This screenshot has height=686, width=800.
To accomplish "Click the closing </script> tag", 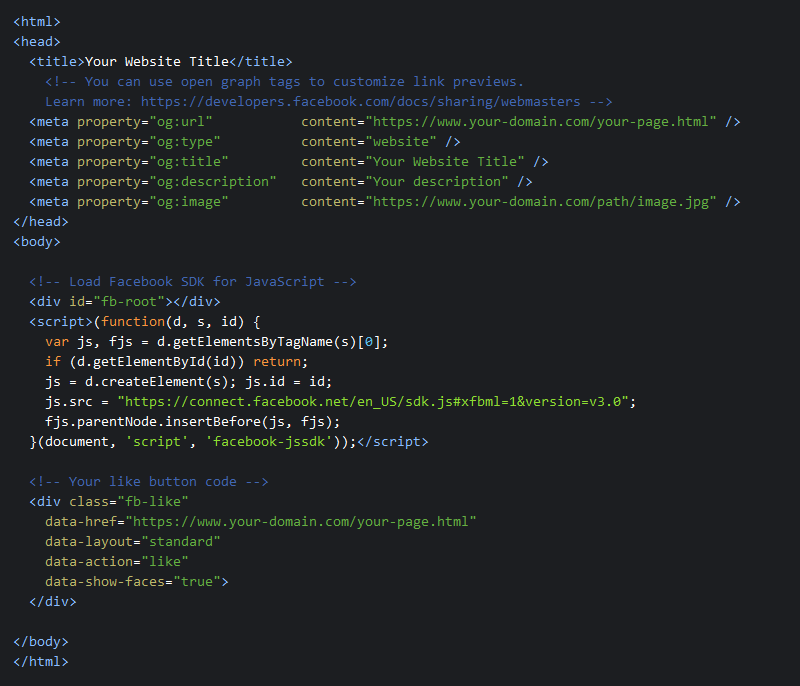I will 393,442.
